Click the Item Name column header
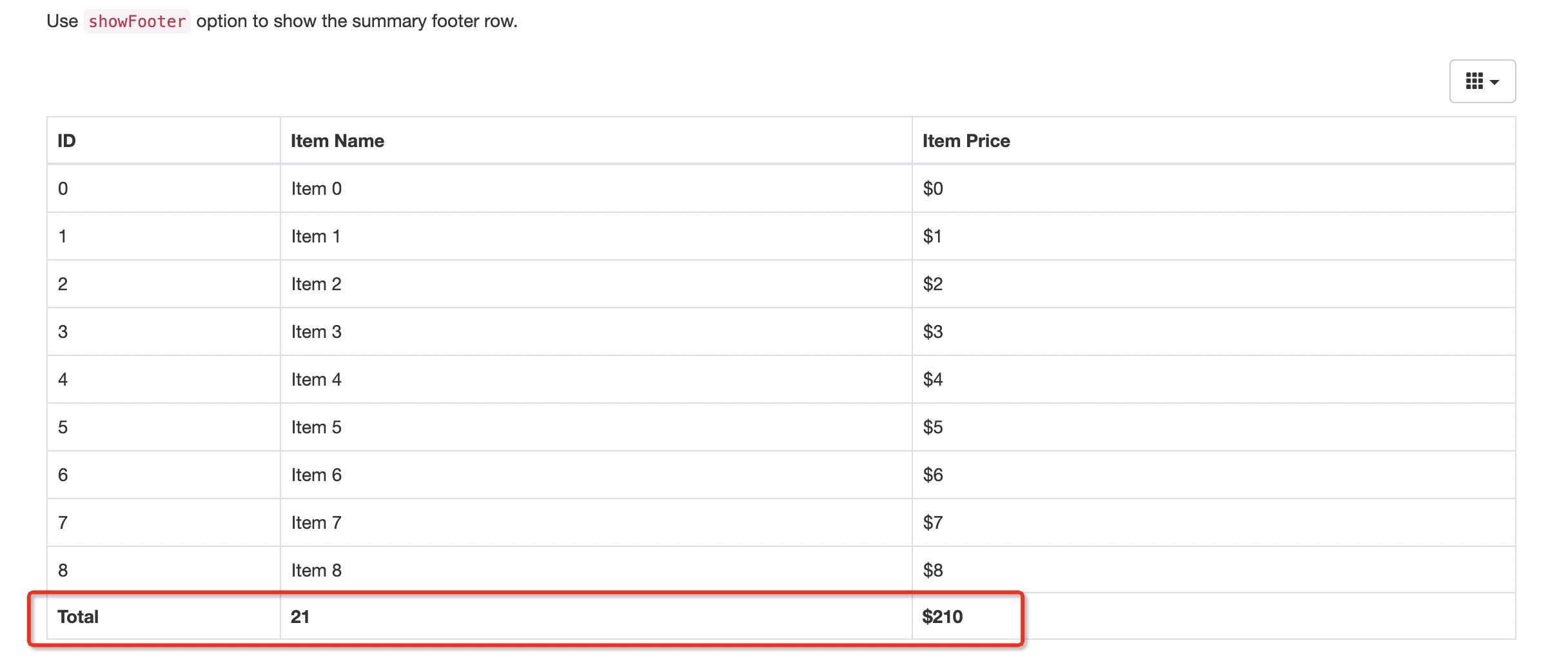The image size is (1568, 672). tap(596, 141)
